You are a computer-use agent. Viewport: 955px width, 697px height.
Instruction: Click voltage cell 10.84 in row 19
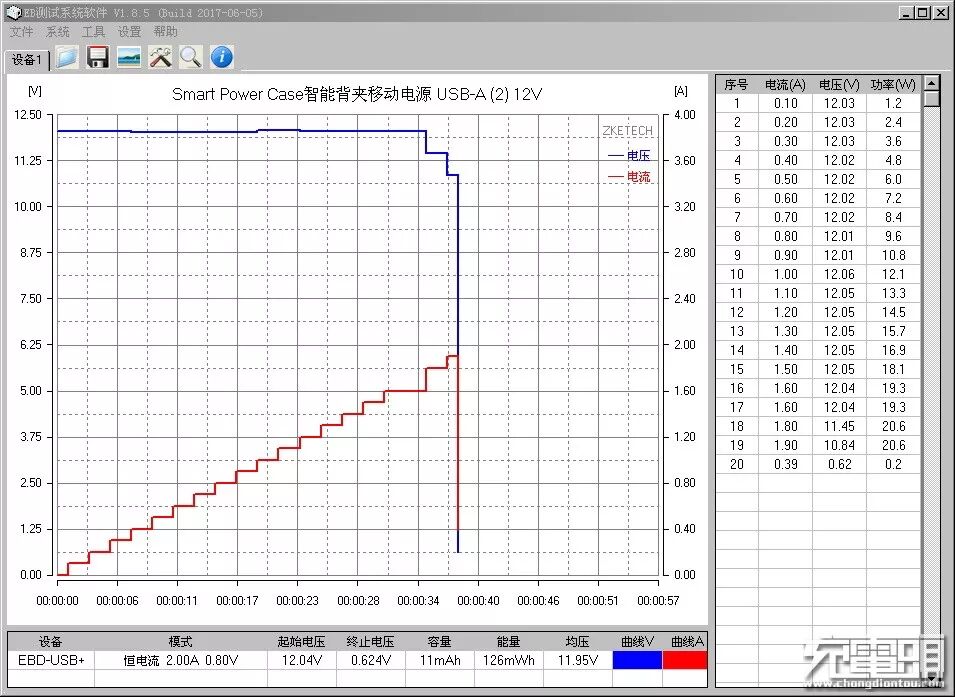(839, 445)
